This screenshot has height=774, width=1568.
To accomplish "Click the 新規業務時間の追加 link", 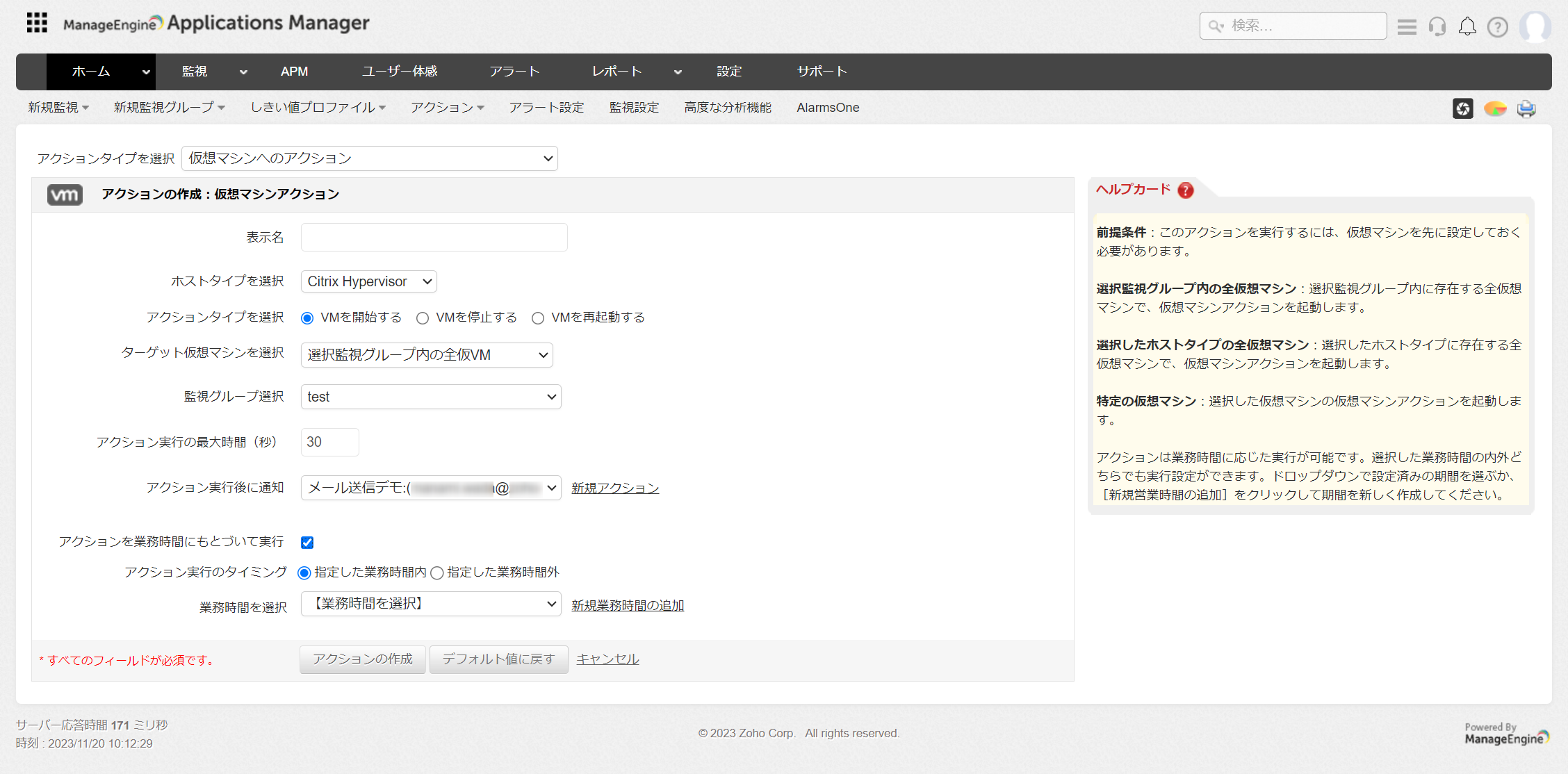I will 628,605.
